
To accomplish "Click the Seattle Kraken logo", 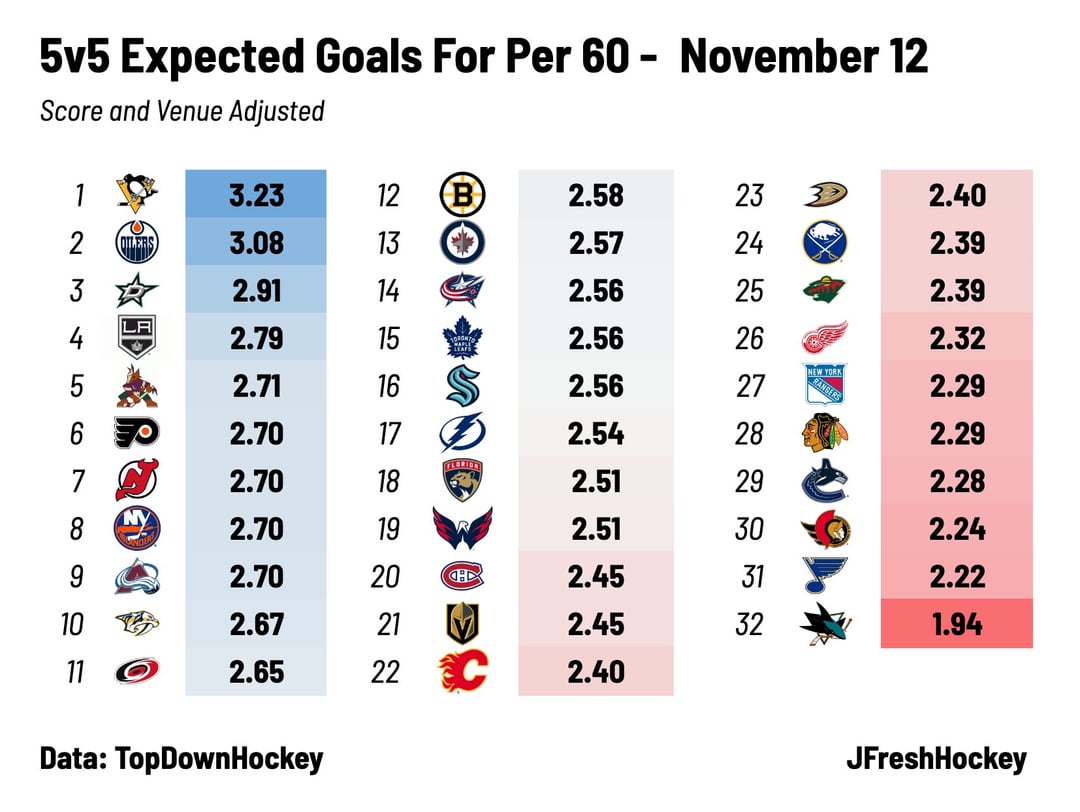I will click(462, 386).
